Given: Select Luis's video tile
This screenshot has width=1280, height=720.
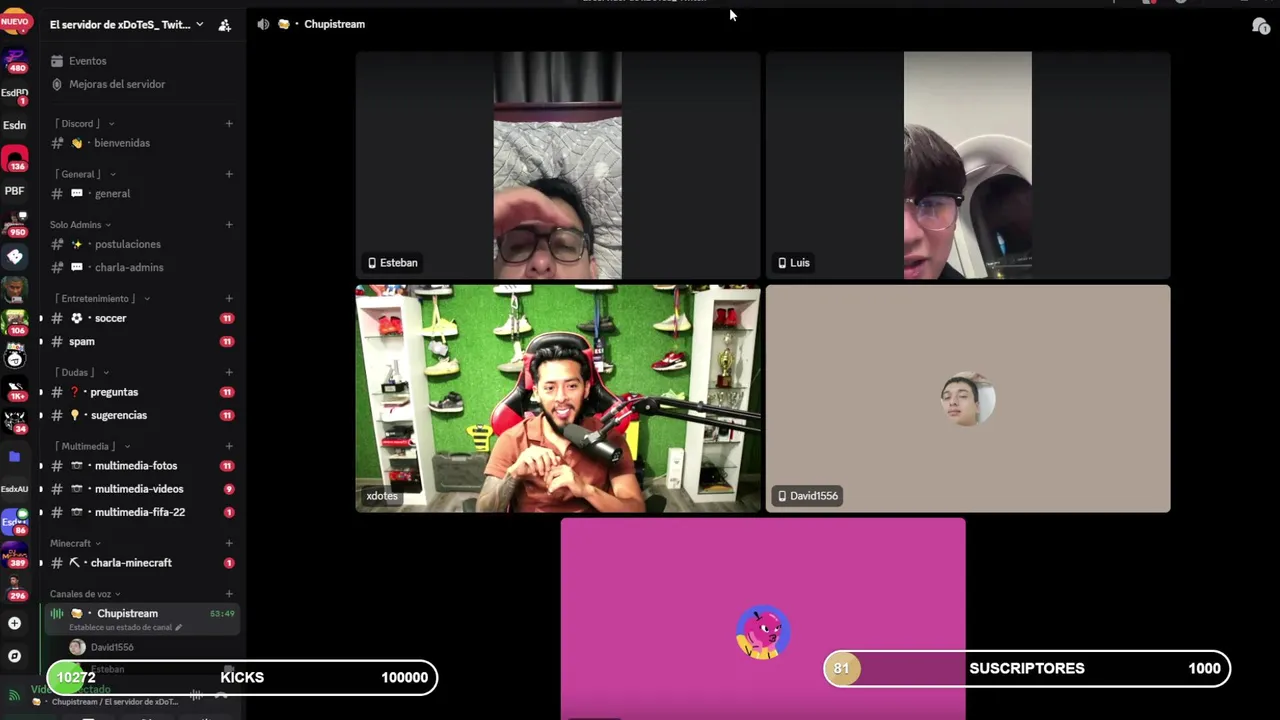Looking at the screenshot, I should tap(968, 165).
